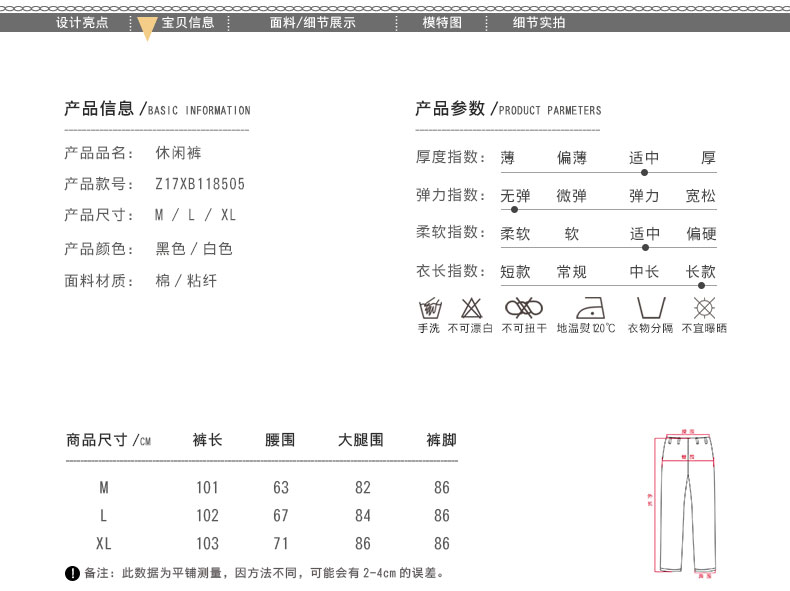
Task: Click the black exclamation icon beside 备注
Action: coord(72,573)
